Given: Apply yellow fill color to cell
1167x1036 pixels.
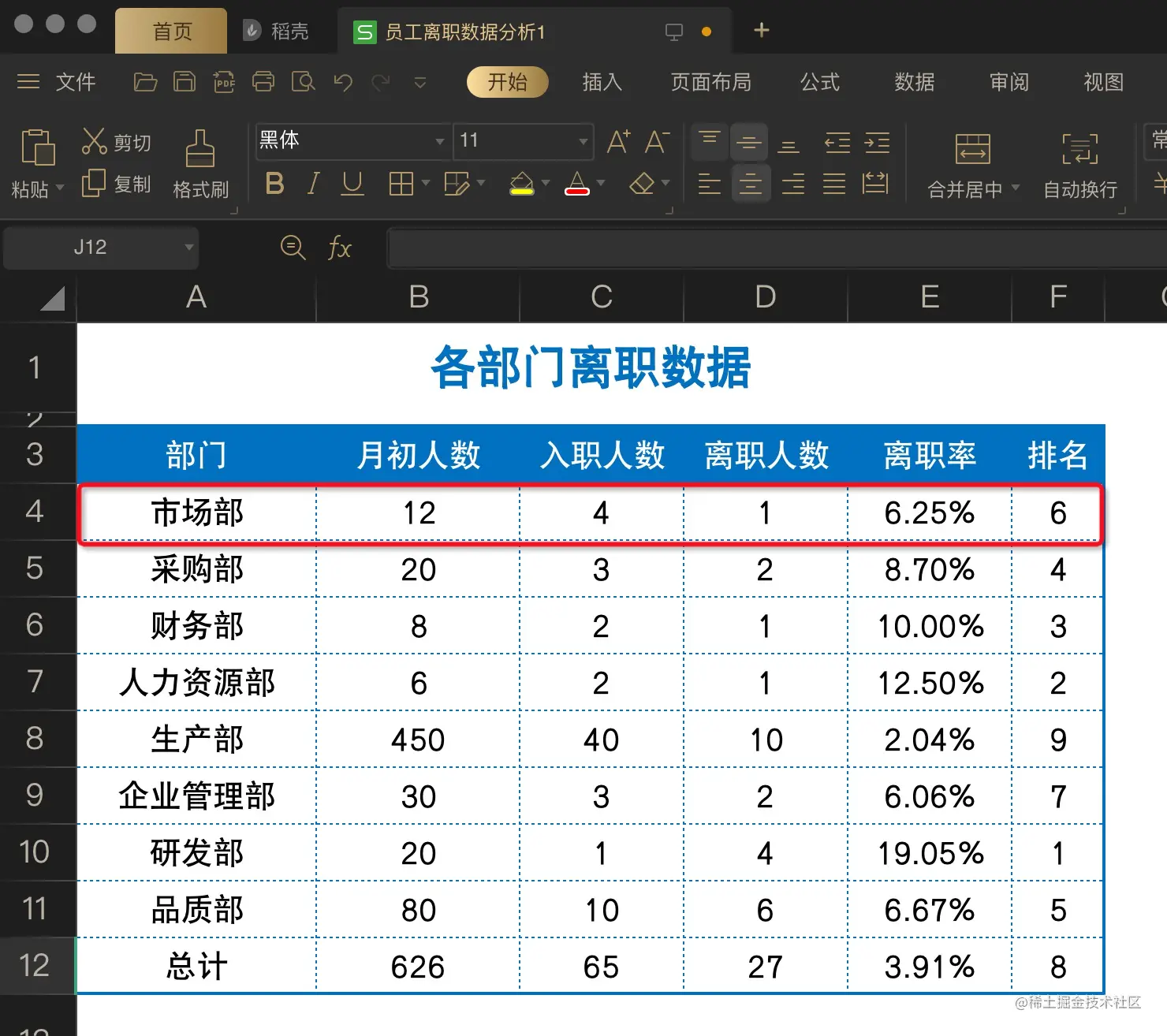Looking at the screenshot, I should click(x=521, y=184).
